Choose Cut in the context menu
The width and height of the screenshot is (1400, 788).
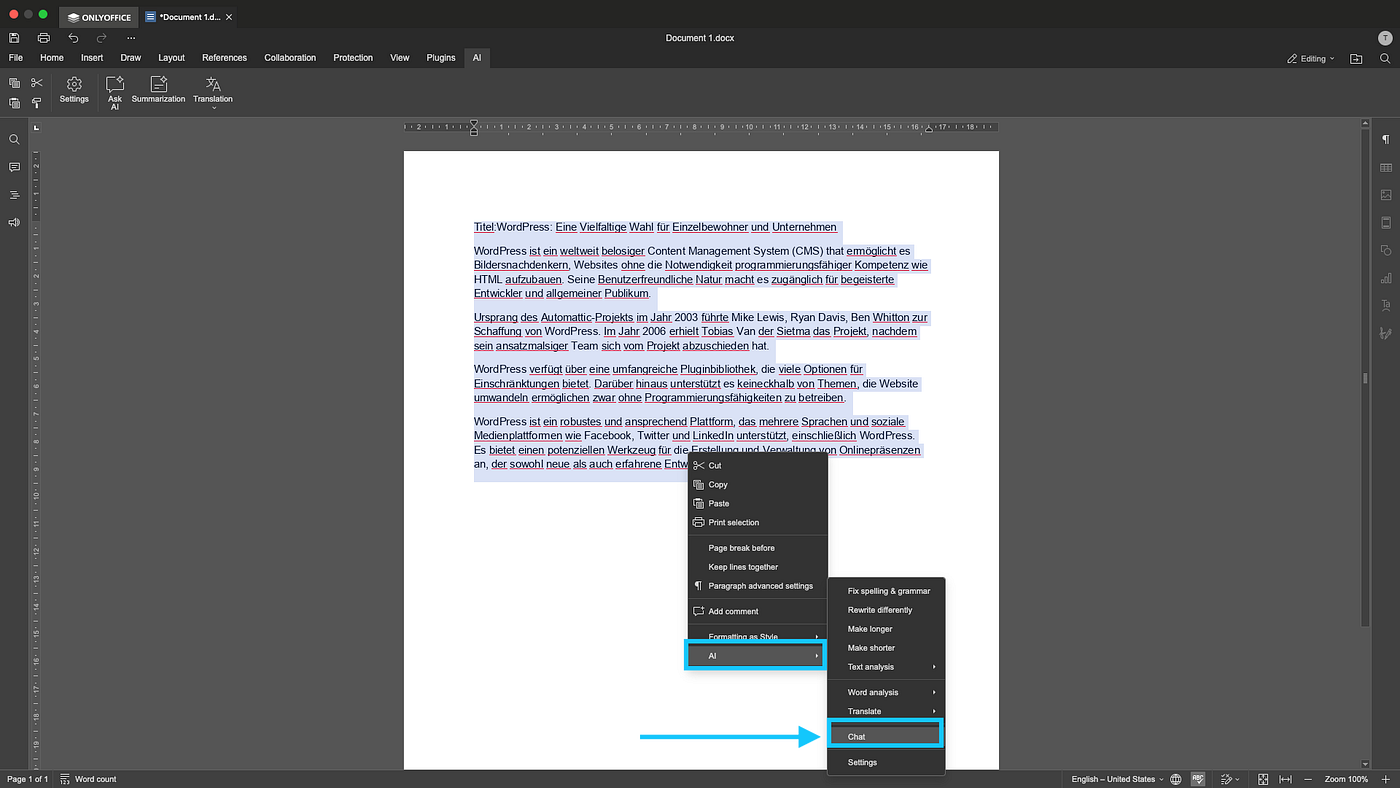pyautogui.click(x=758, y=466)
